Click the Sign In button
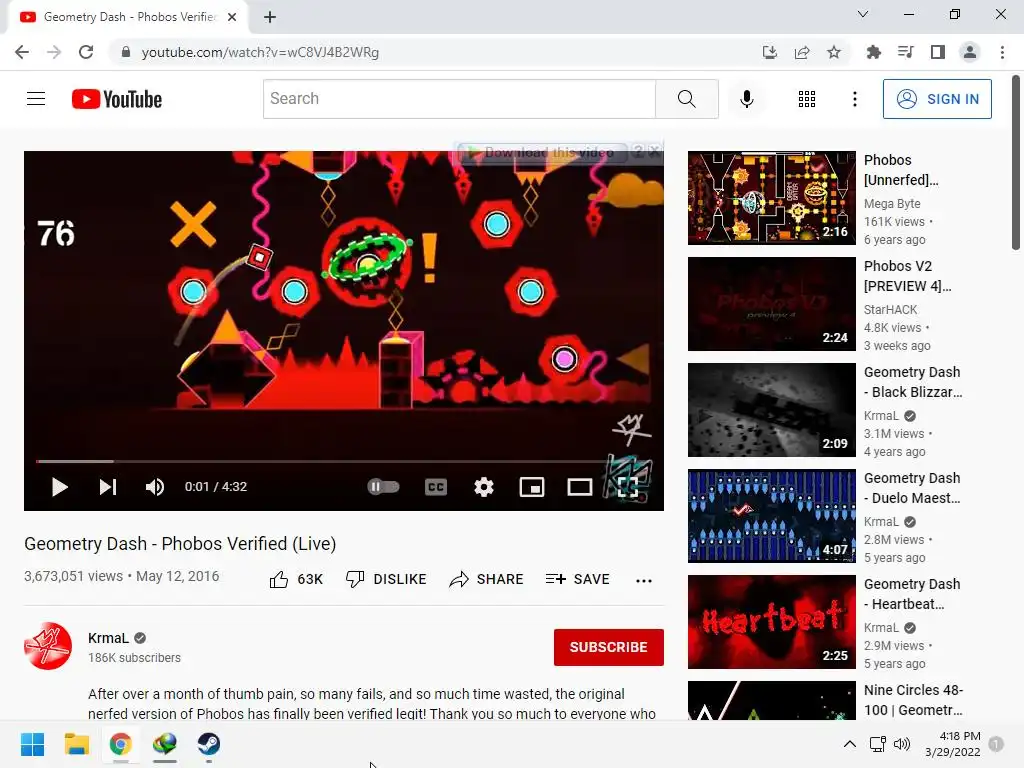Viewport: 1024px width, 768px height. 937,99
